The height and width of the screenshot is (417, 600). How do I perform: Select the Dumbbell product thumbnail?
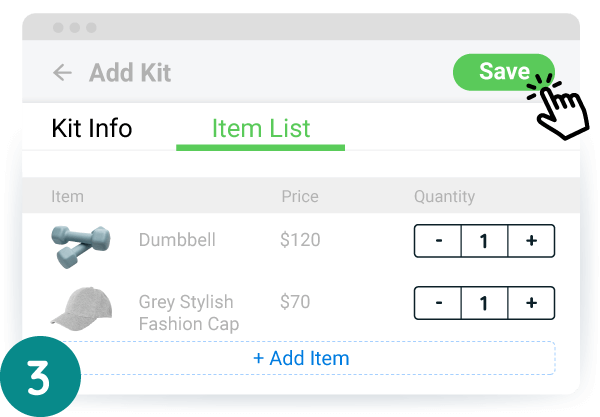click(79, 243)
